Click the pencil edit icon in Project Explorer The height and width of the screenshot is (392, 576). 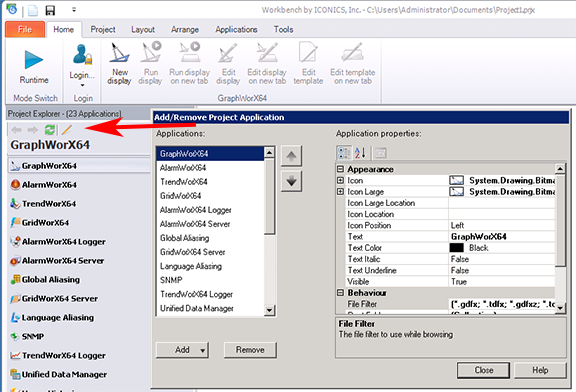point(67,130)
